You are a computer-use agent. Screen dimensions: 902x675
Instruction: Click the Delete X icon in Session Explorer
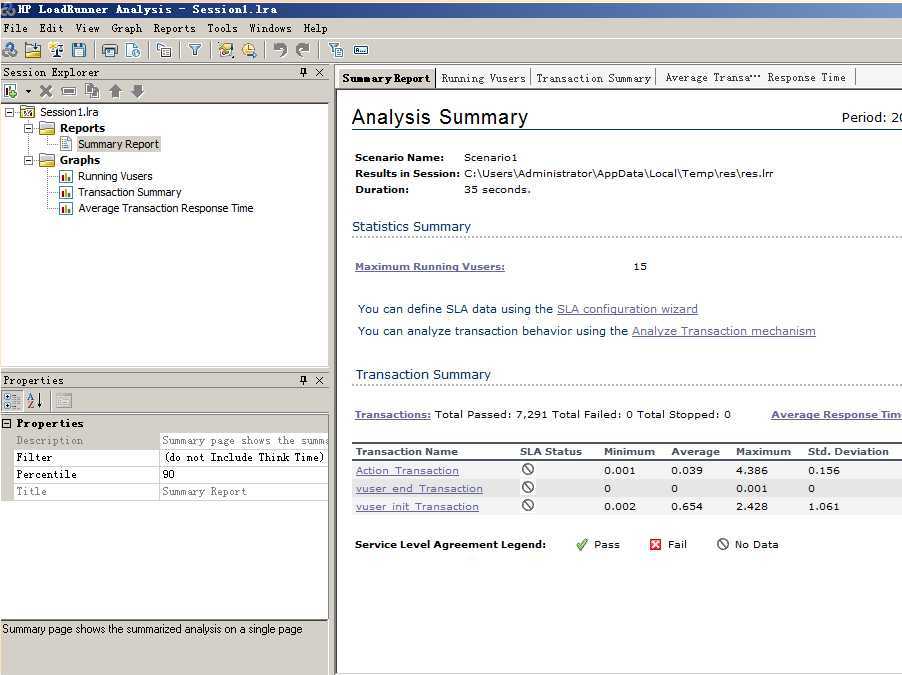[x=46, y=91]
